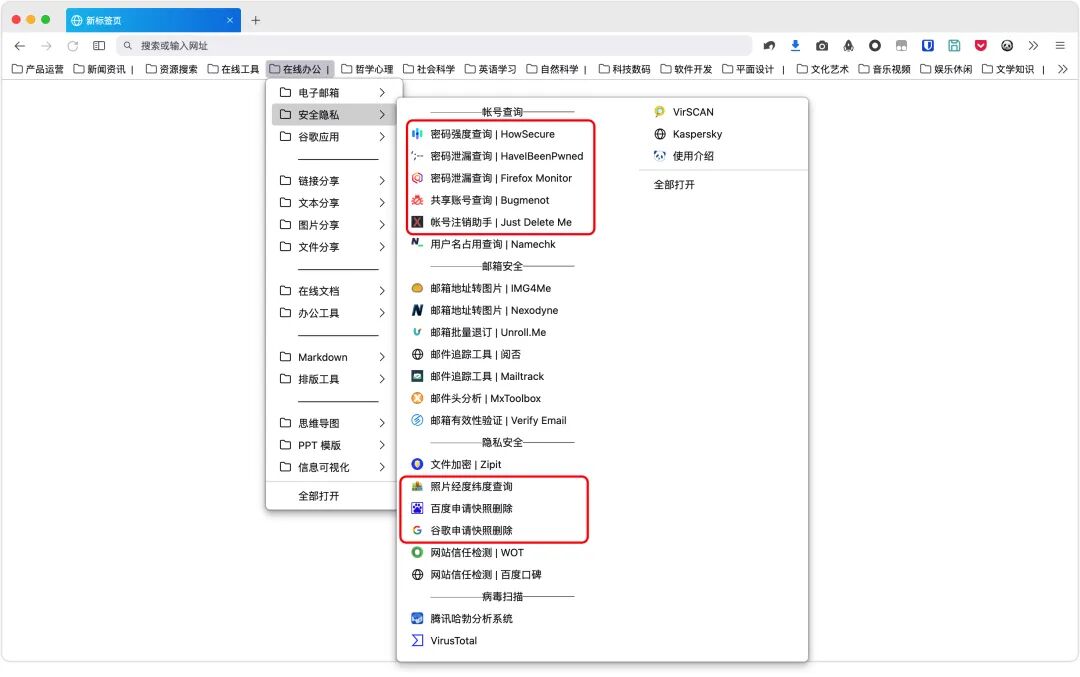Screen dimensions: 1080x677
Task: Close the 新标签页 tab
Action: (x=230, y=20)
